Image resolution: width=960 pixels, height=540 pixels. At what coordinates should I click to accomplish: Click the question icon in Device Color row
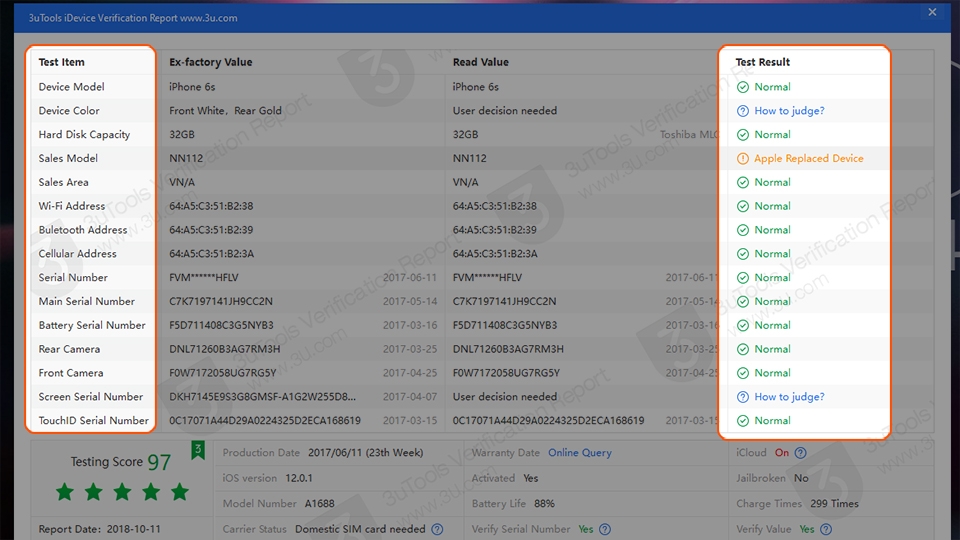click(x=743, y=111)
